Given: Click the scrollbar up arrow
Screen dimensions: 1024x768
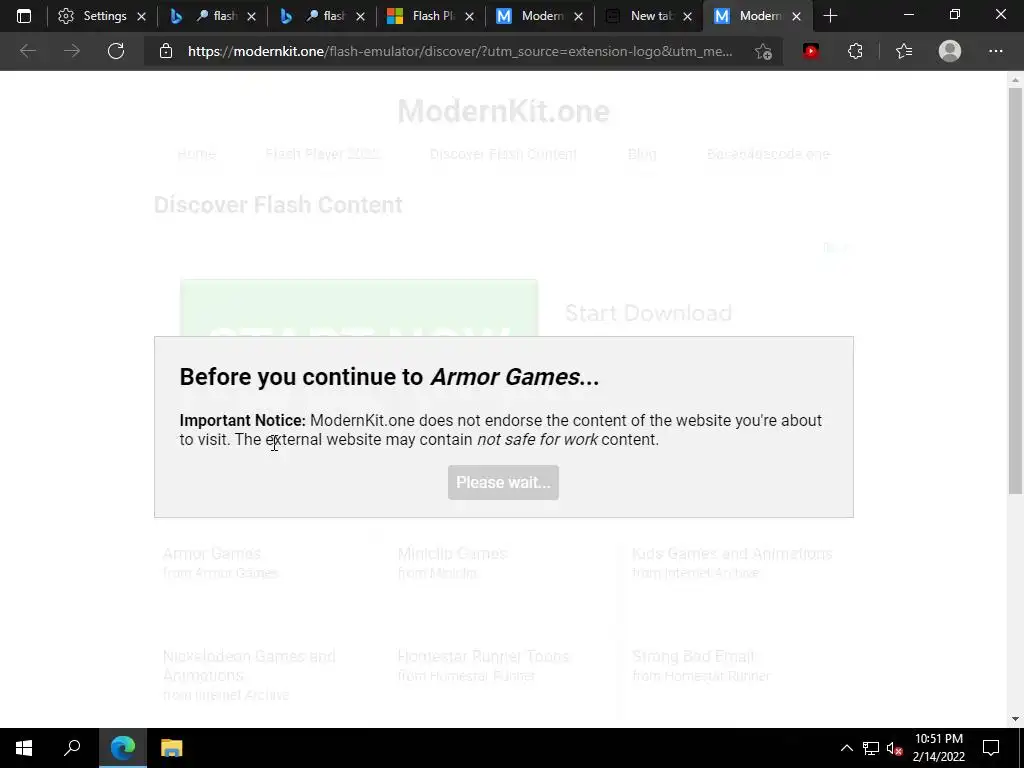Looking at the screenshot, I should [1015, 80].
